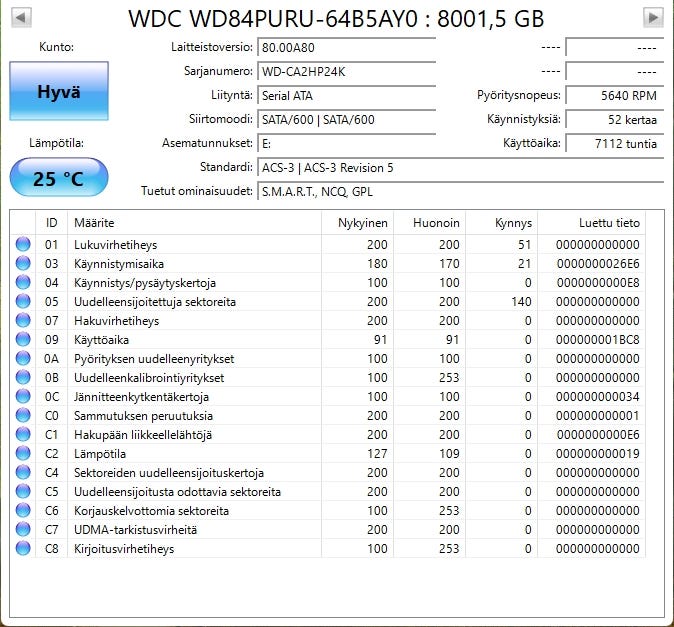Select worst value 109 in Lämpötila row
The image size is (674, 627).
[x=449, y=453]
